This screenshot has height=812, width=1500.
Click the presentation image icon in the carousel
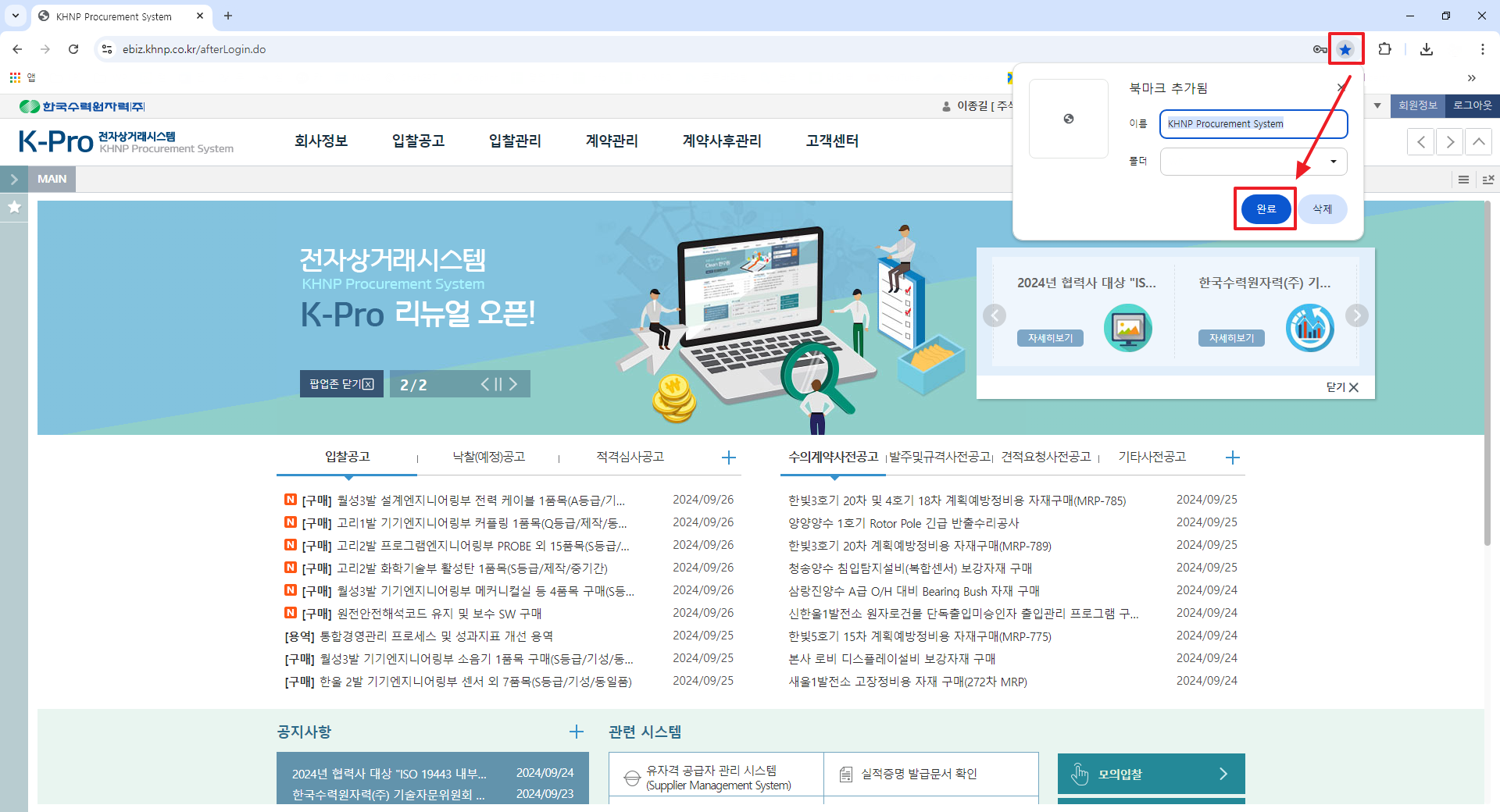1128,328
